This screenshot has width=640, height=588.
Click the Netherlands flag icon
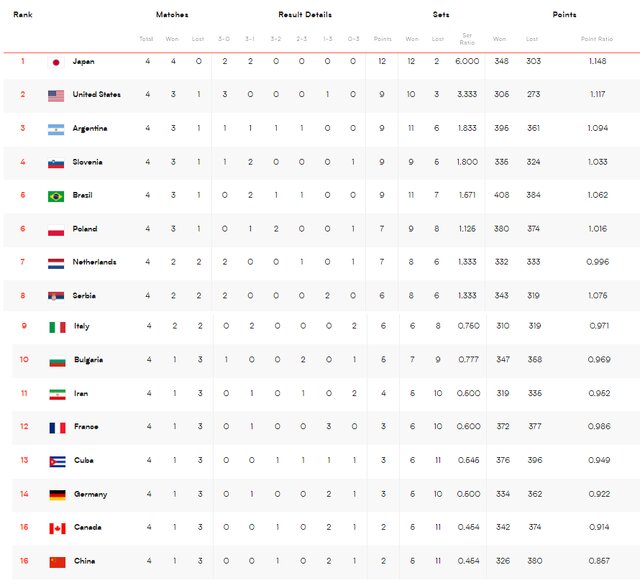coord(56,262)
